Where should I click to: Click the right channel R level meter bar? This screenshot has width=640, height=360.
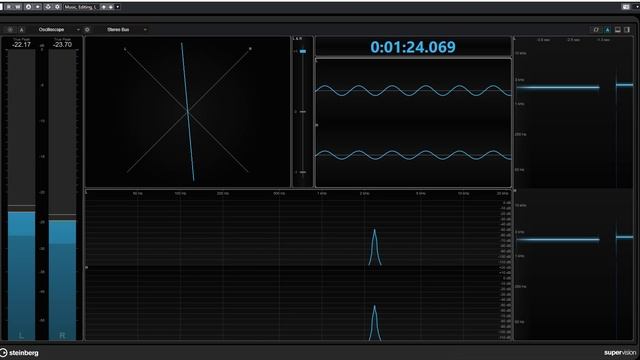click(62, 195)
